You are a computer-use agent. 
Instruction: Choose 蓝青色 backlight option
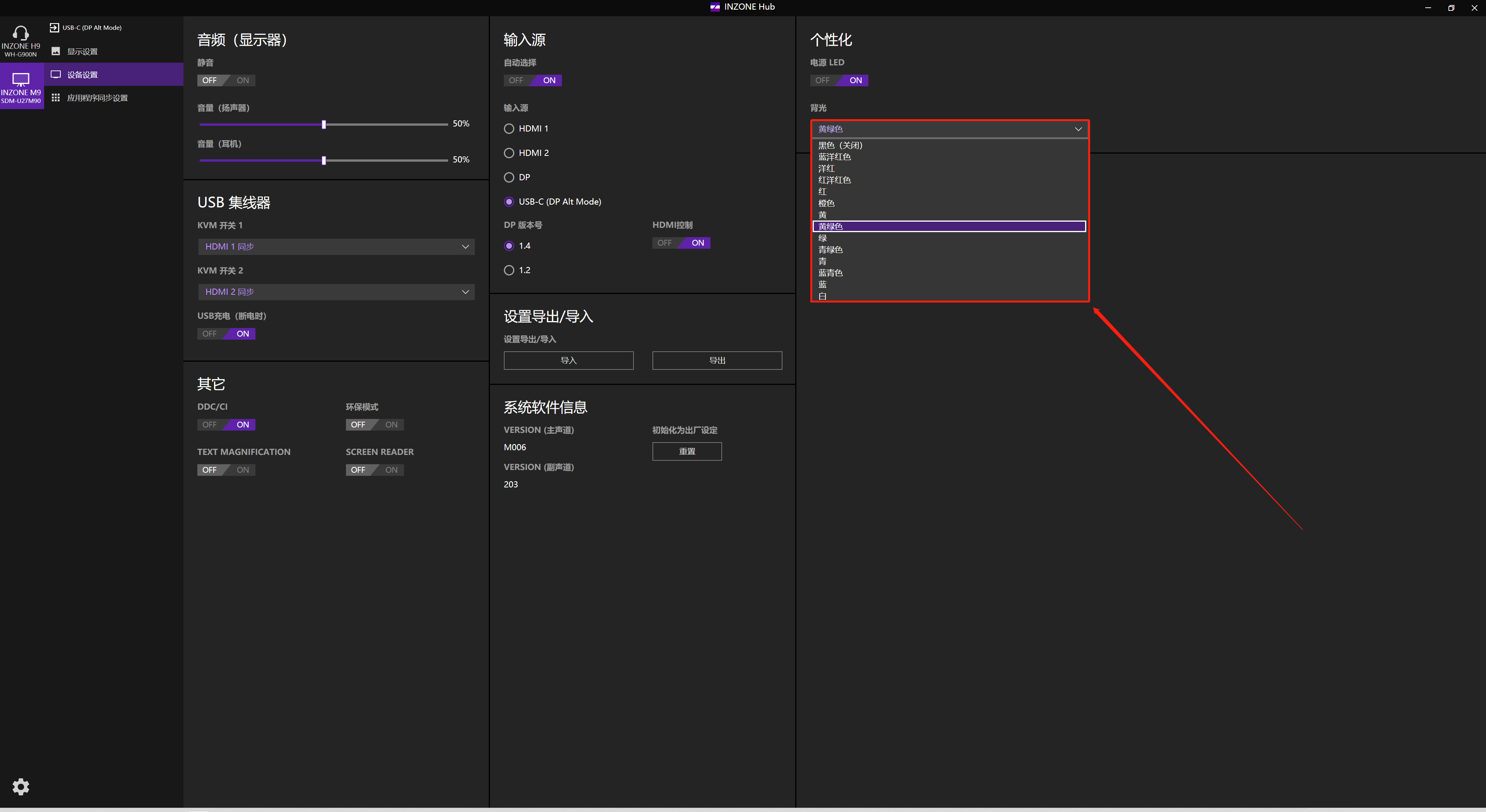point(950,273)
